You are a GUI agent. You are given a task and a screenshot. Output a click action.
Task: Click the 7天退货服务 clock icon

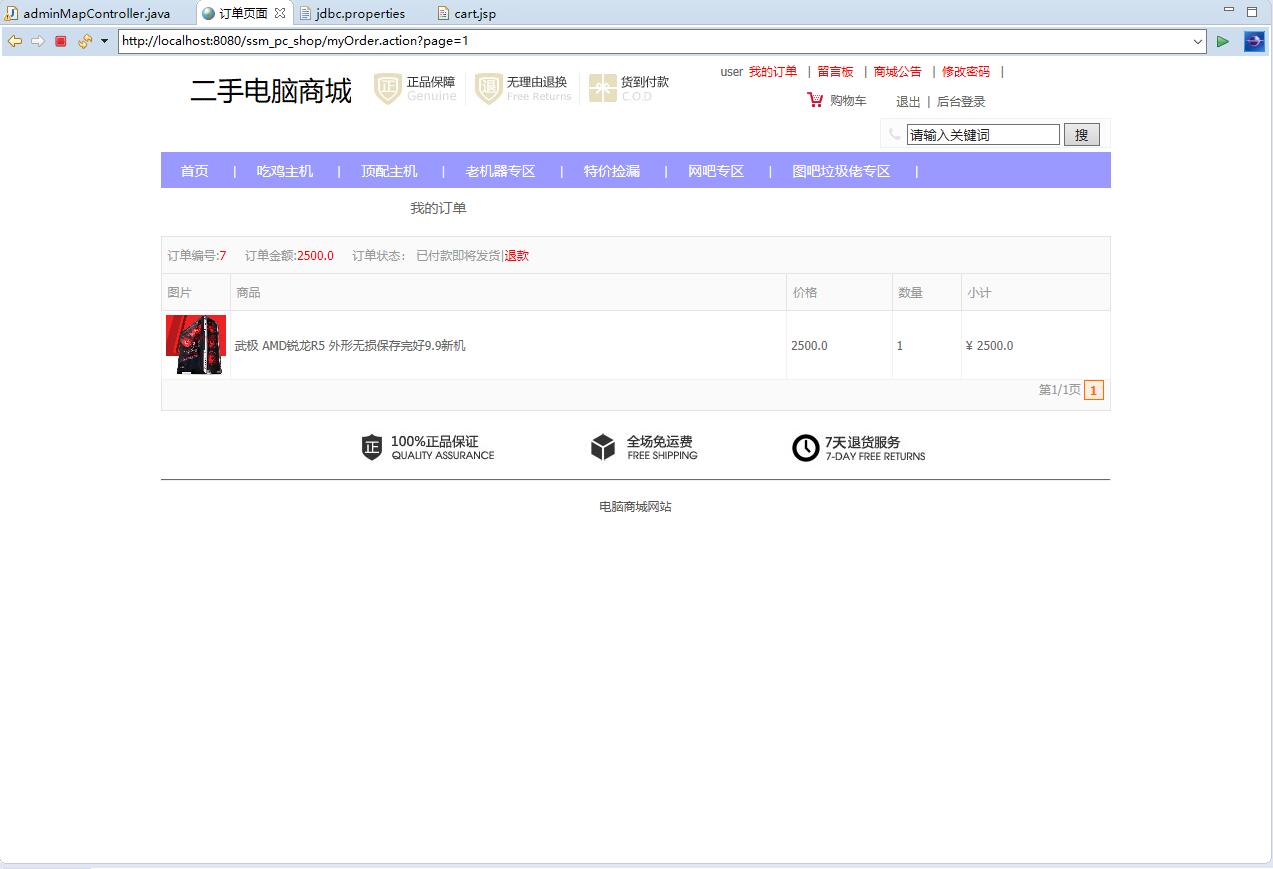pyautogui.click(x=806, y=448)
